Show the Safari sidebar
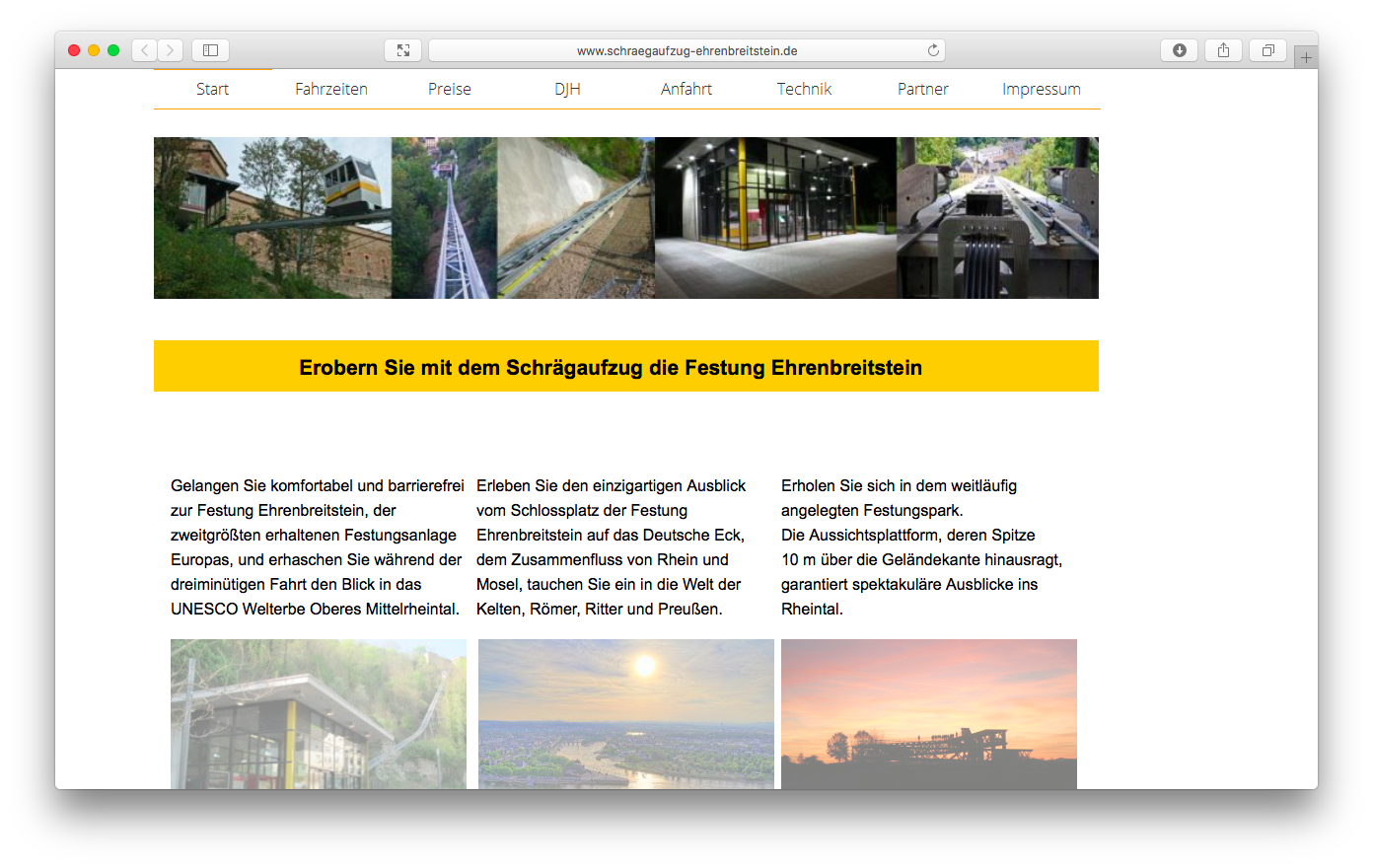Screen dimensions: 1373x868 (210, 50)
